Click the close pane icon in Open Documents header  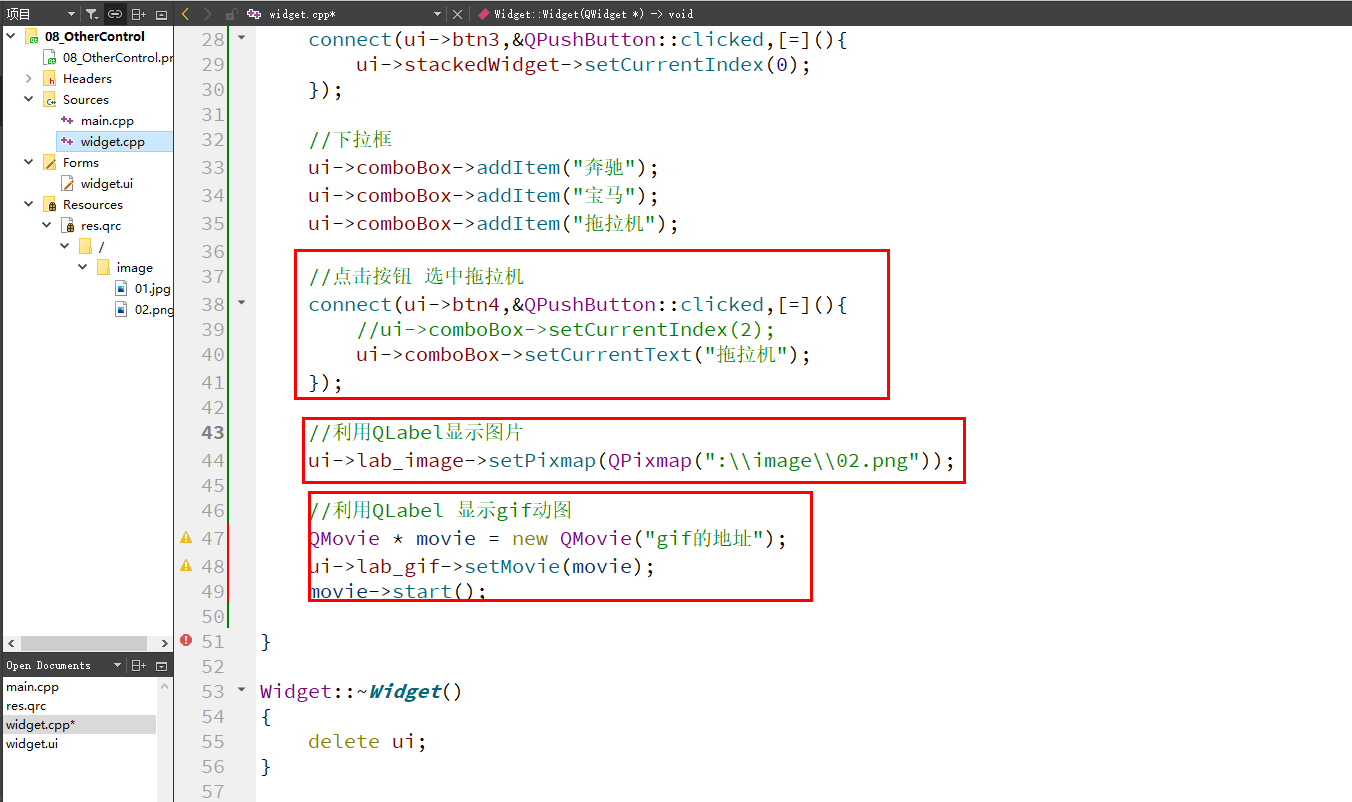[x=161, y=665]
